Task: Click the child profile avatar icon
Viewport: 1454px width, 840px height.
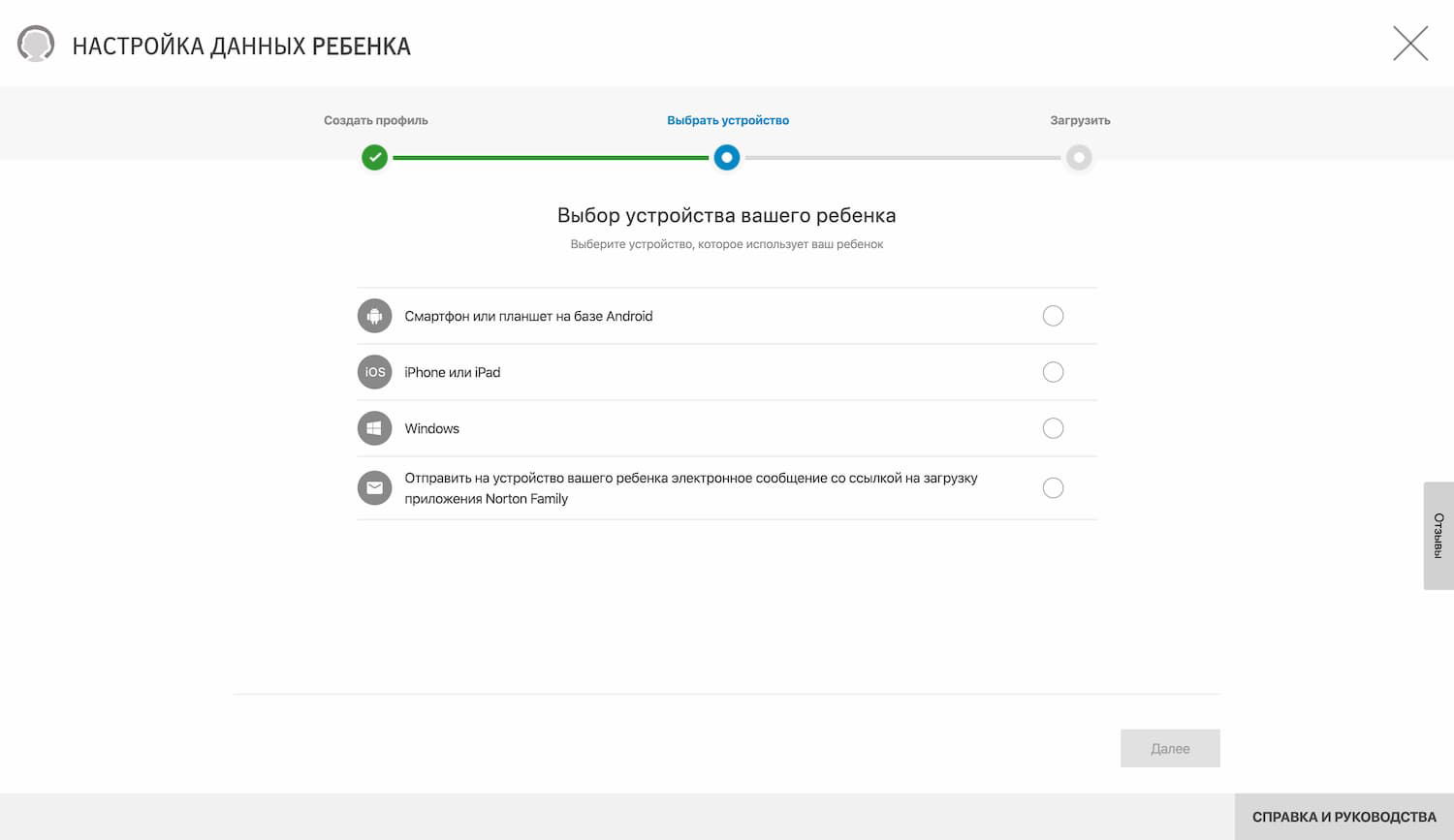Action: pyautogui.click(x=36, y=45)
